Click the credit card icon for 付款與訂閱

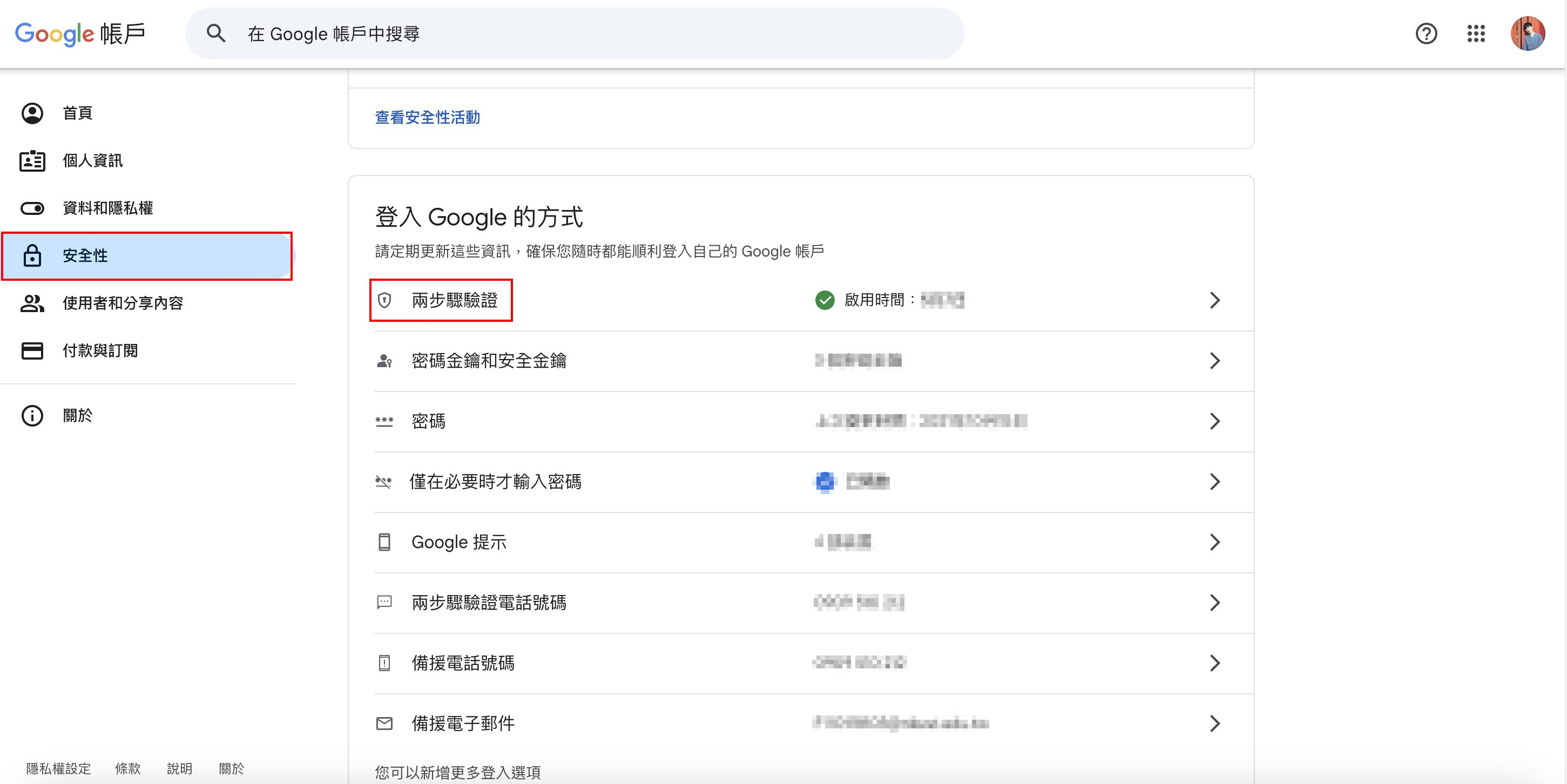[32, 350]
